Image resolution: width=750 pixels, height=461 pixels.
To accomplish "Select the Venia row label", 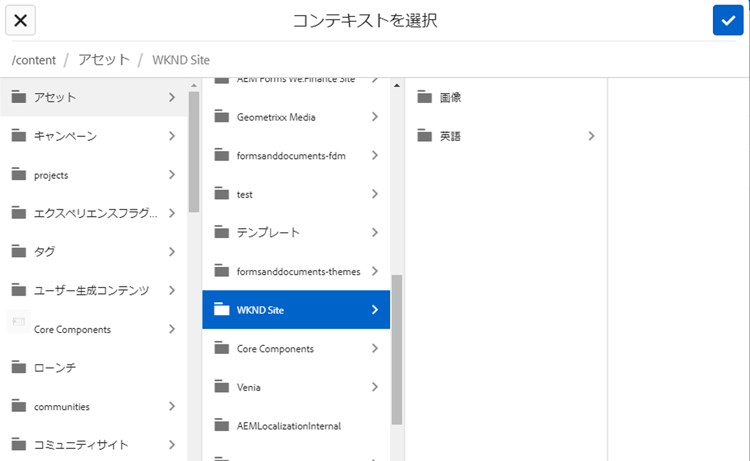I will (249, 387).
